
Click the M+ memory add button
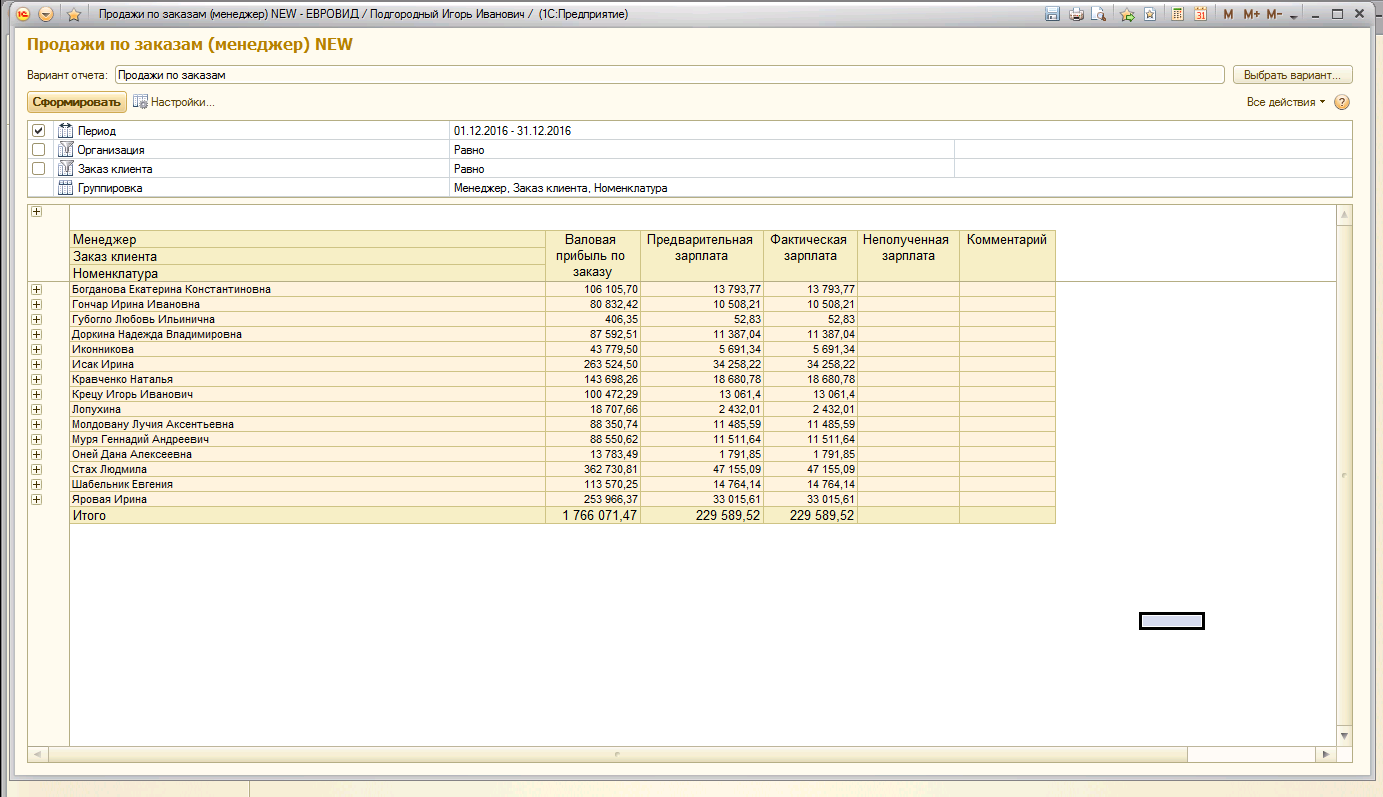pos(1251,14)
